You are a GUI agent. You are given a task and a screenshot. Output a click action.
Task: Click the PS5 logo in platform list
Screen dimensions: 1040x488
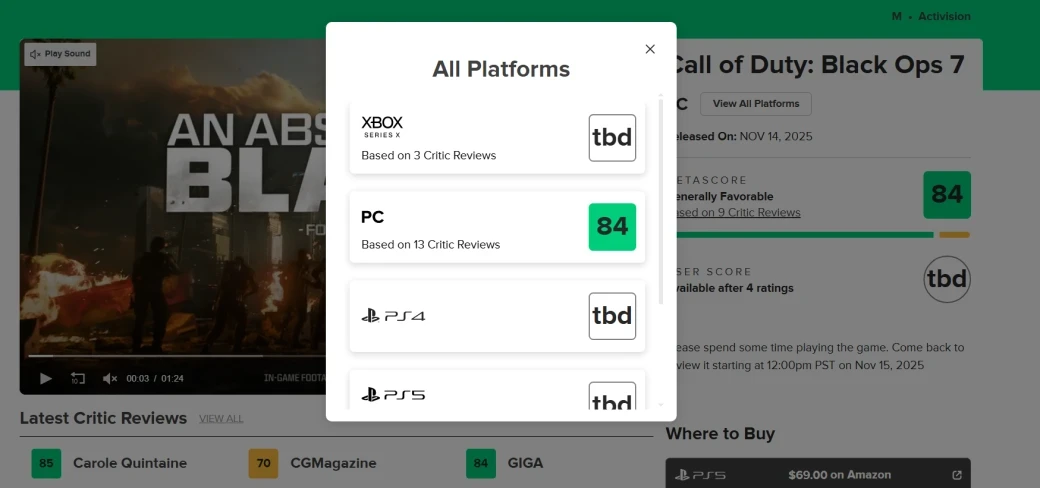point(393,395)
